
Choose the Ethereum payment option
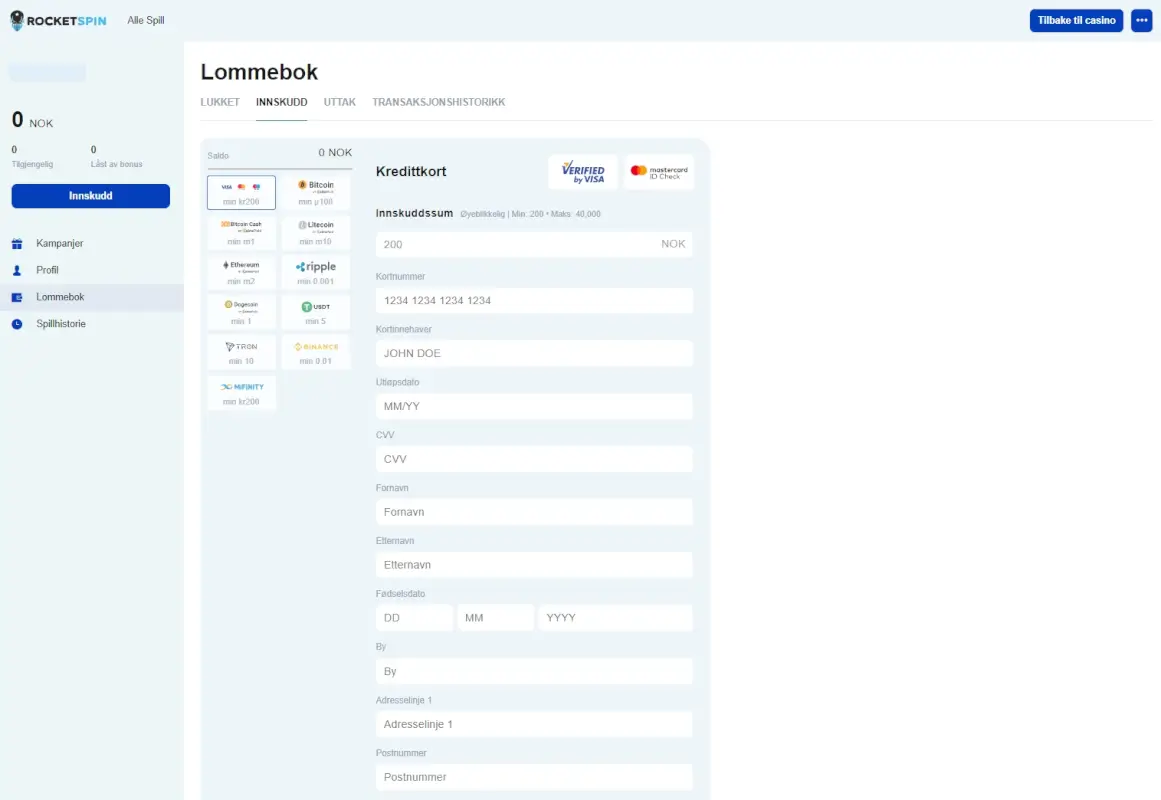click(241, 272)
